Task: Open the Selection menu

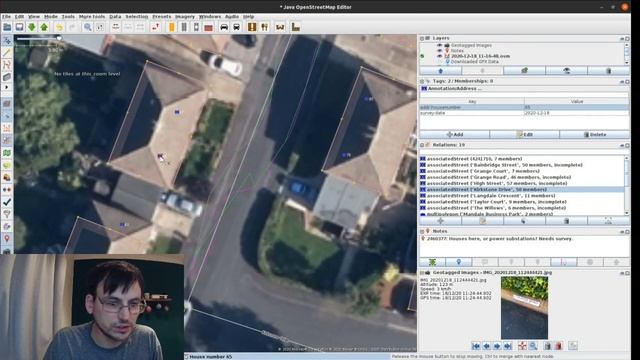Action: tap(136, 17)
